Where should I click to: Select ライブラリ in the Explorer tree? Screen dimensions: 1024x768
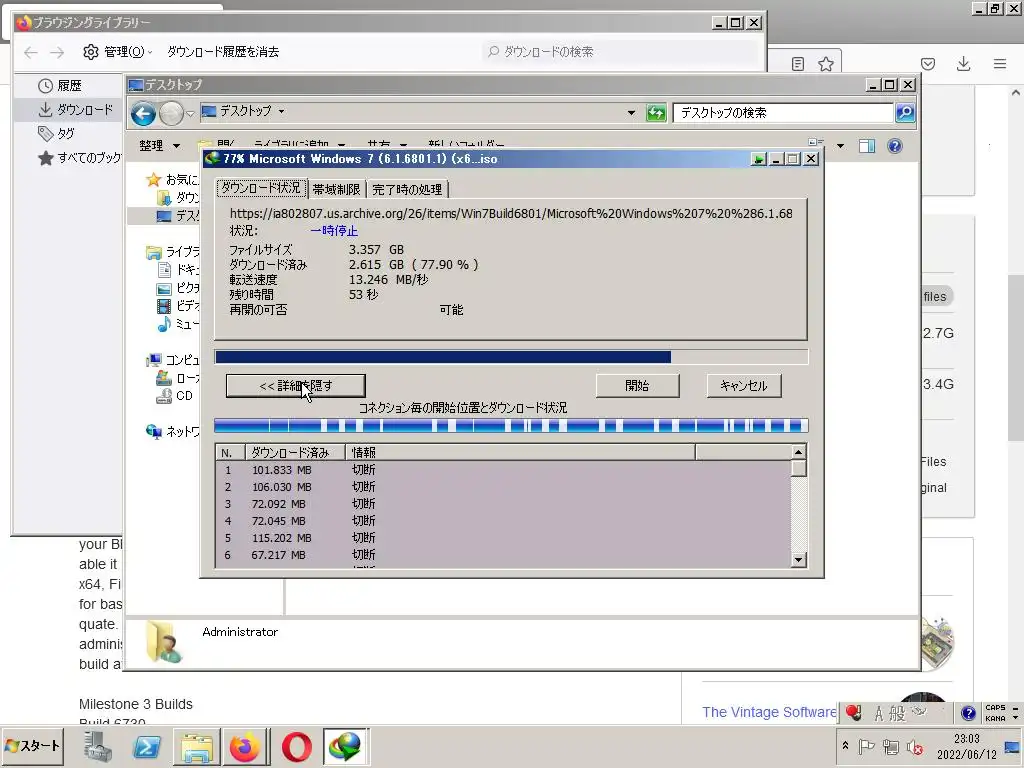point(174,251)
